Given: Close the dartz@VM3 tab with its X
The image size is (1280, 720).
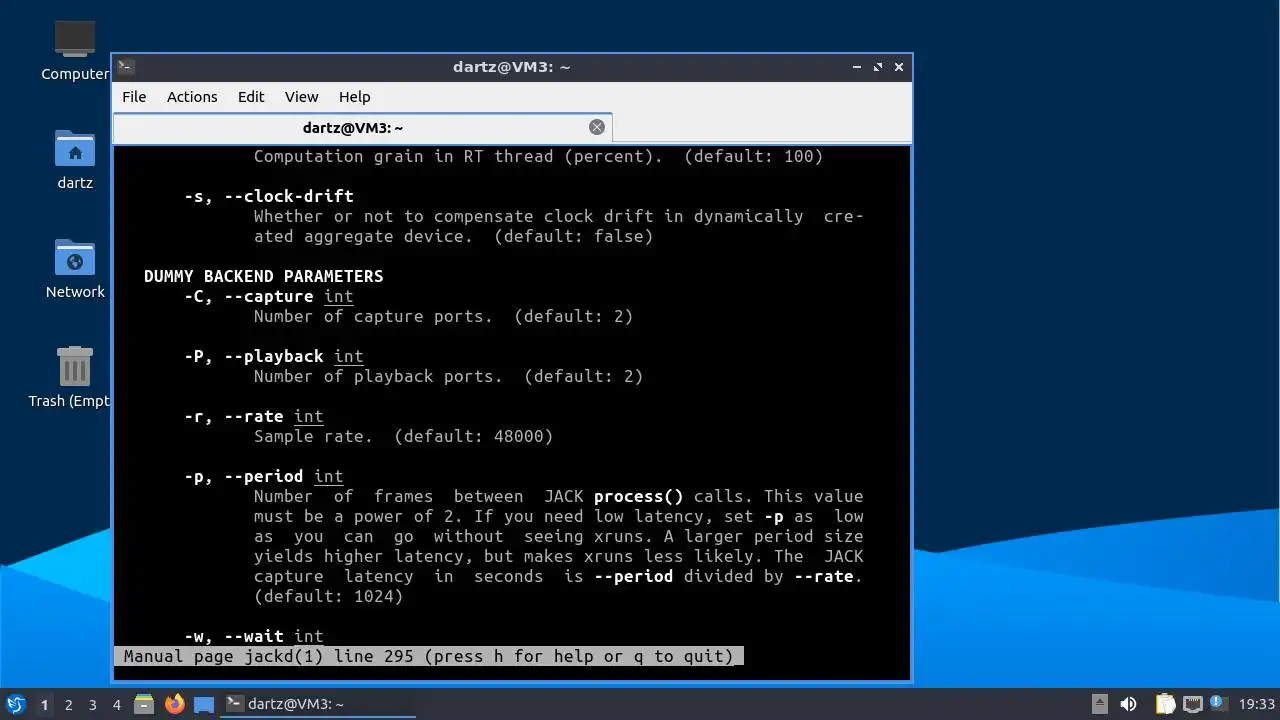Looking at the screenshot, I should pyautogui.click(x=597, y=127).
